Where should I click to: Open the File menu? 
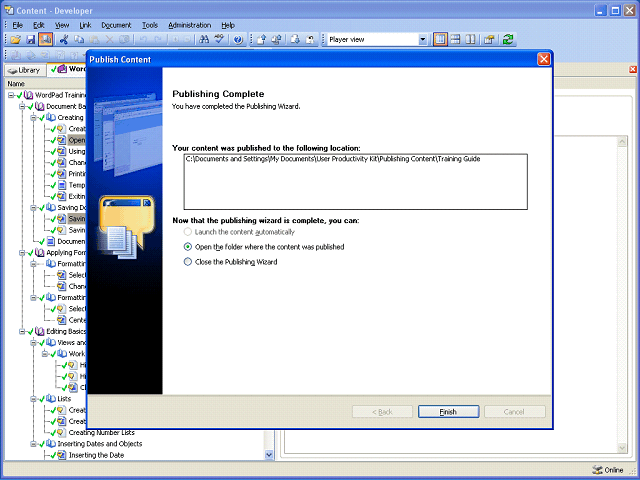(x=18, y=25)
